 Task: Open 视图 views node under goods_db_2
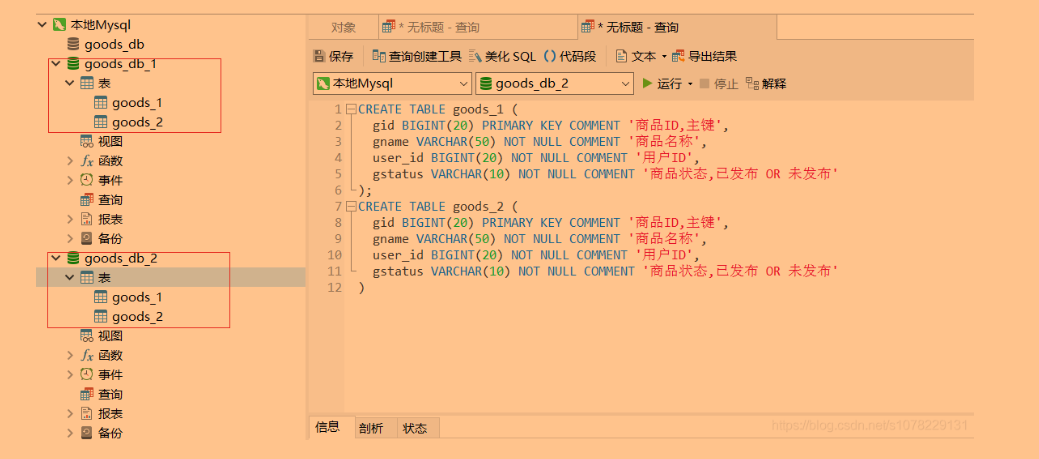pyautogui.click(x=101, y=336)
